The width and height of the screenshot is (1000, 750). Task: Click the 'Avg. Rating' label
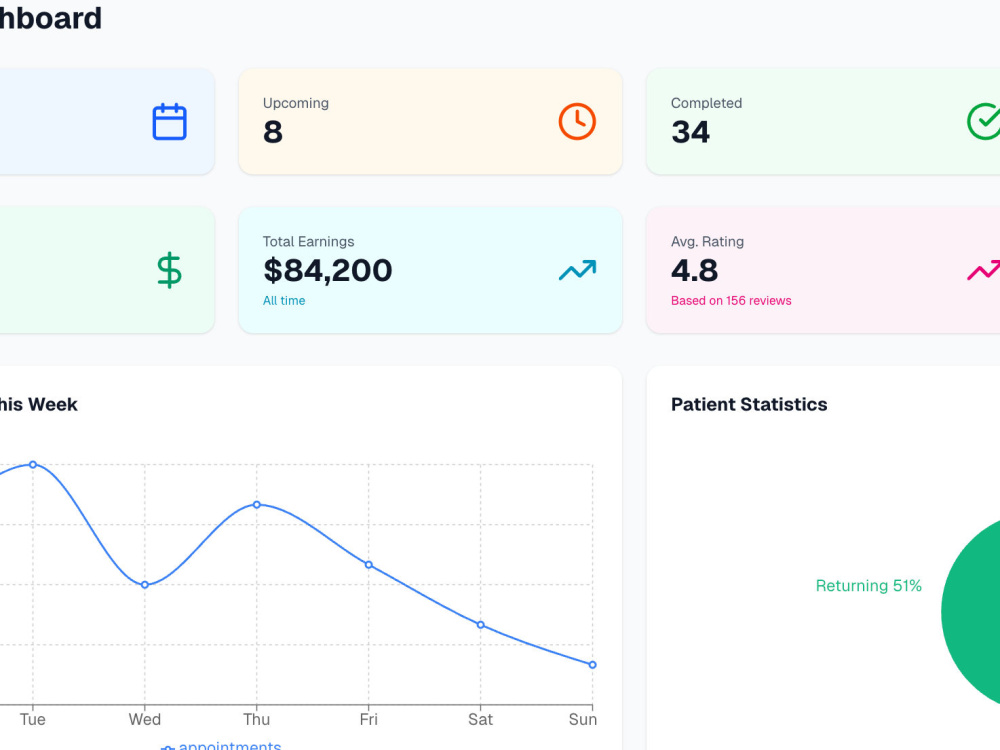pos(707,241)
